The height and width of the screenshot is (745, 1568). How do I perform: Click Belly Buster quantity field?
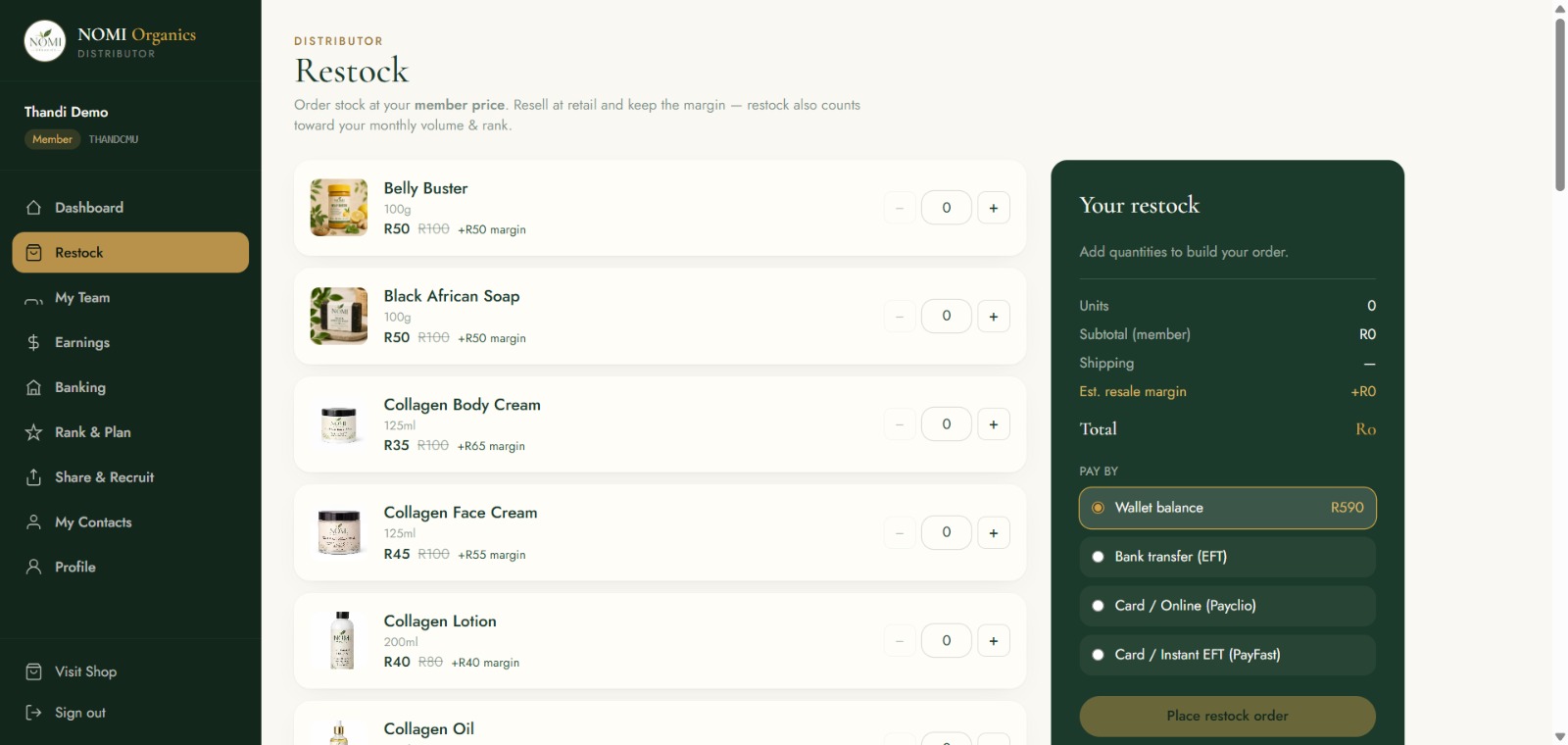[947, 208]
